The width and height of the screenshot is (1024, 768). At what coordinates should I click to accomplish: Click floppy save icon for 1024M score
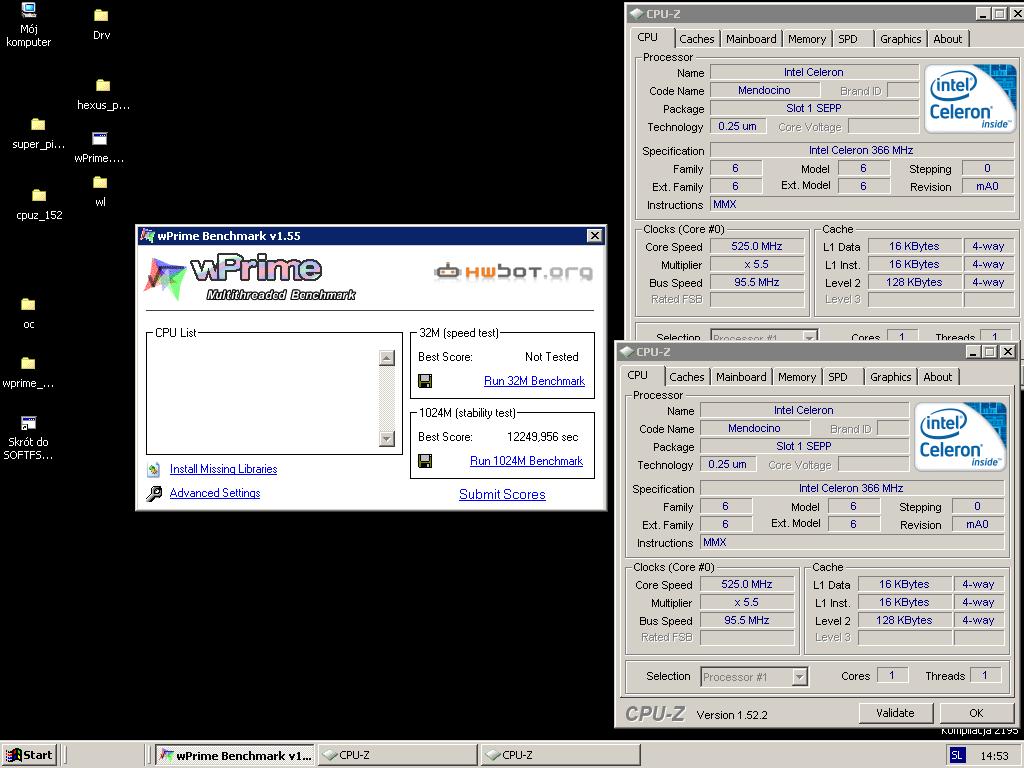[x=425, y=461]
